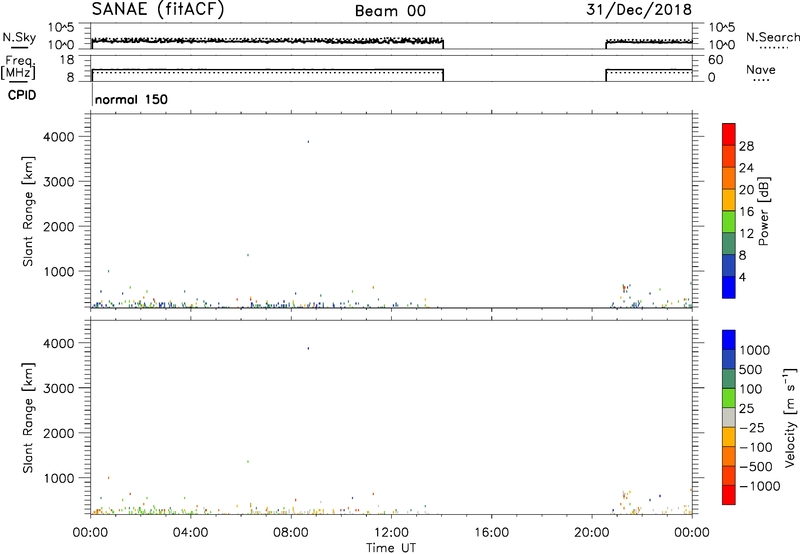This screenshot has width=800, height=554.
Task: Select the "Freq. [MHz]" axis label
Action: coord(20,67)
